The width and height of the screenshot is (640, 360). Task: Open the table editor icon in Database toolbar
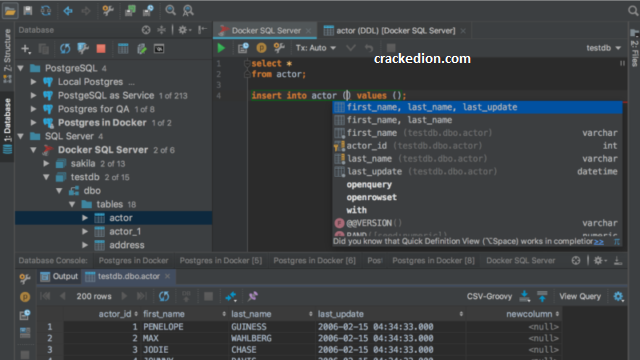[123, 49]
